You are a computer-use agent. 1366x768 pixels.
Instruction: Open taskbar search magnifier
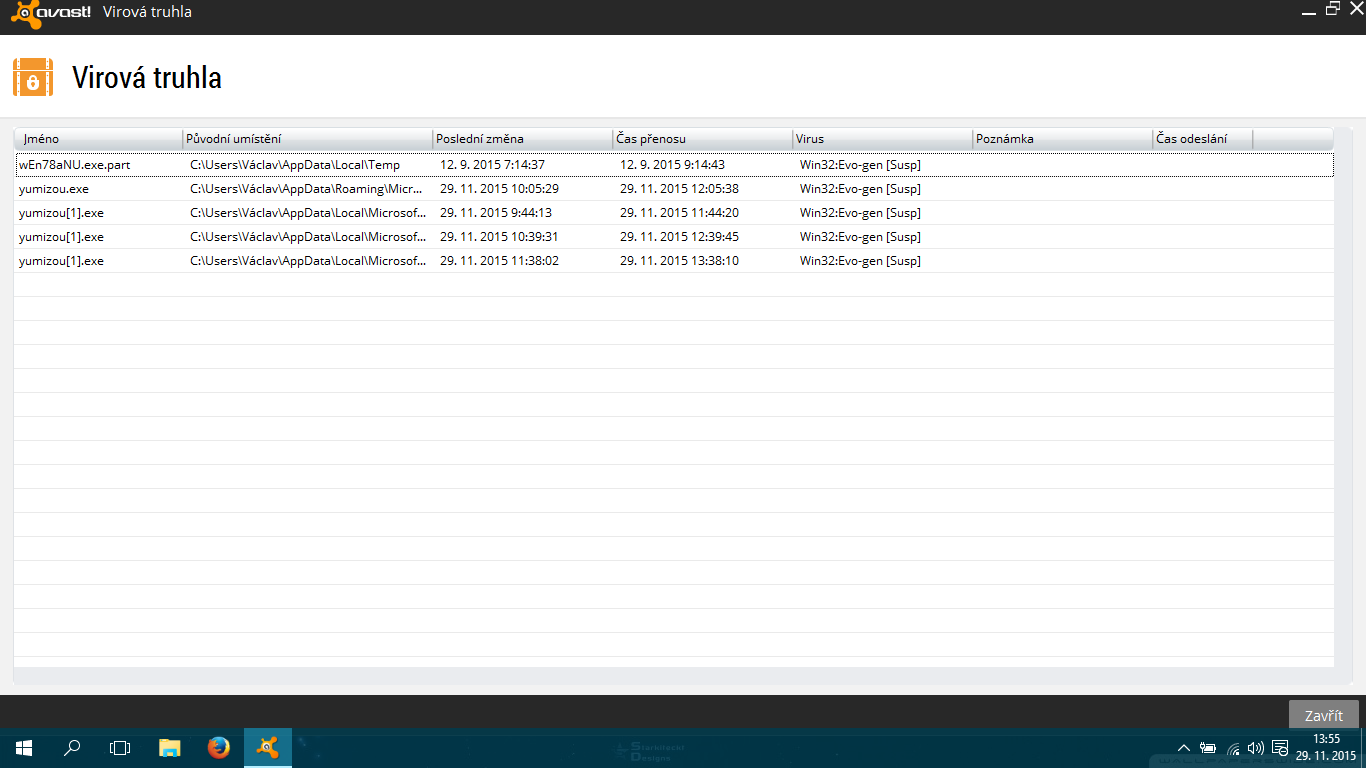coord(72,748)
